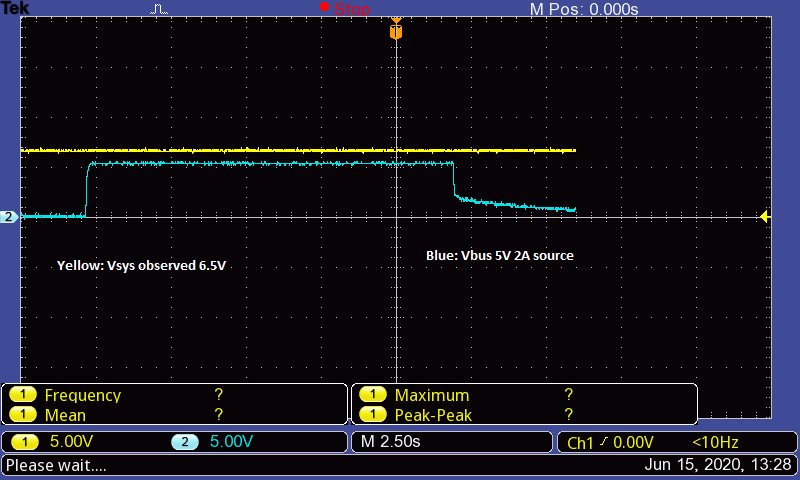Screen dimensions: 800x480
Task: Click the channel 1 badge beside Peak-Peak
Action: coord(373,414)
